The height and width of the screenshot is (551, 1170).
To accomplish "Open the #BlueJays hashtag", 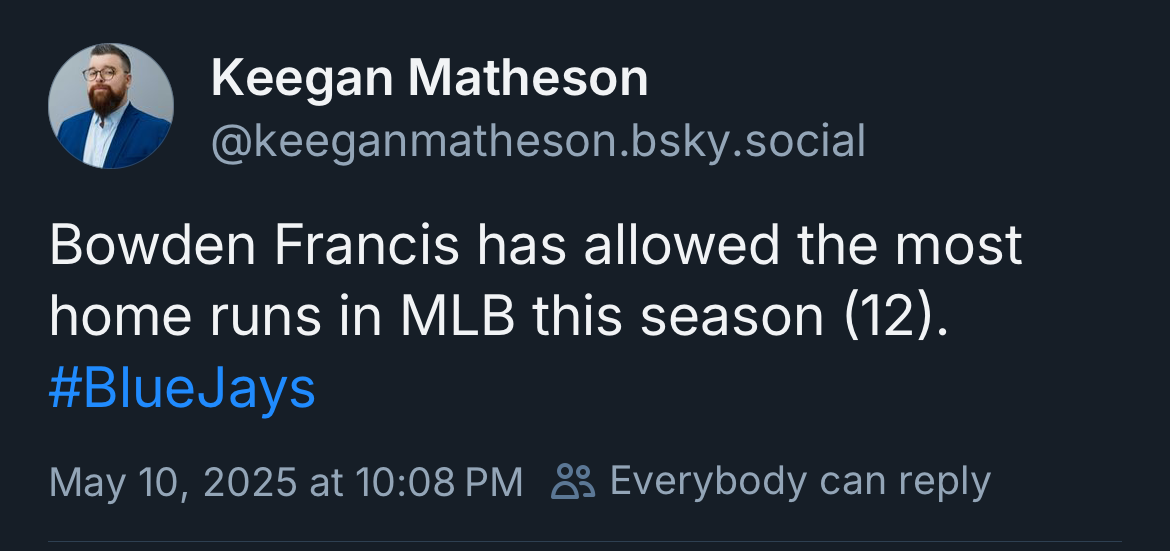I will coord(182,389).
